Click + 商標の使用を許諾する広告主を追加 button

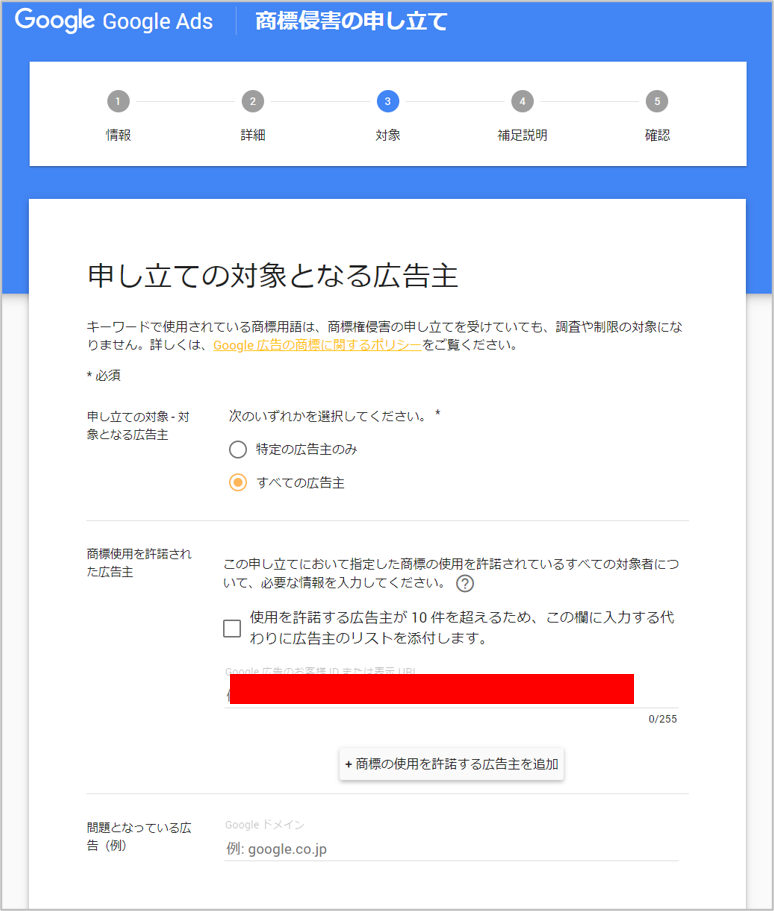point(452,764)
